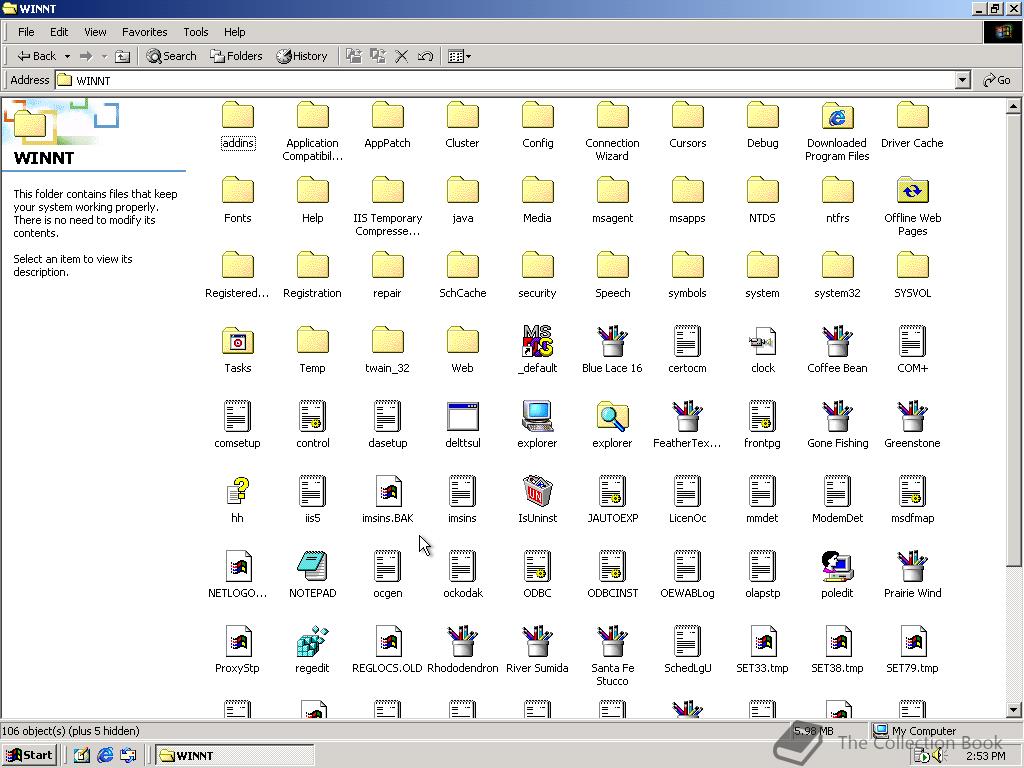Viewport: 1024px width, 768px height.
Task: Select the Tasks folder icon
Action: pyautogui.click(x=238, y=341)
